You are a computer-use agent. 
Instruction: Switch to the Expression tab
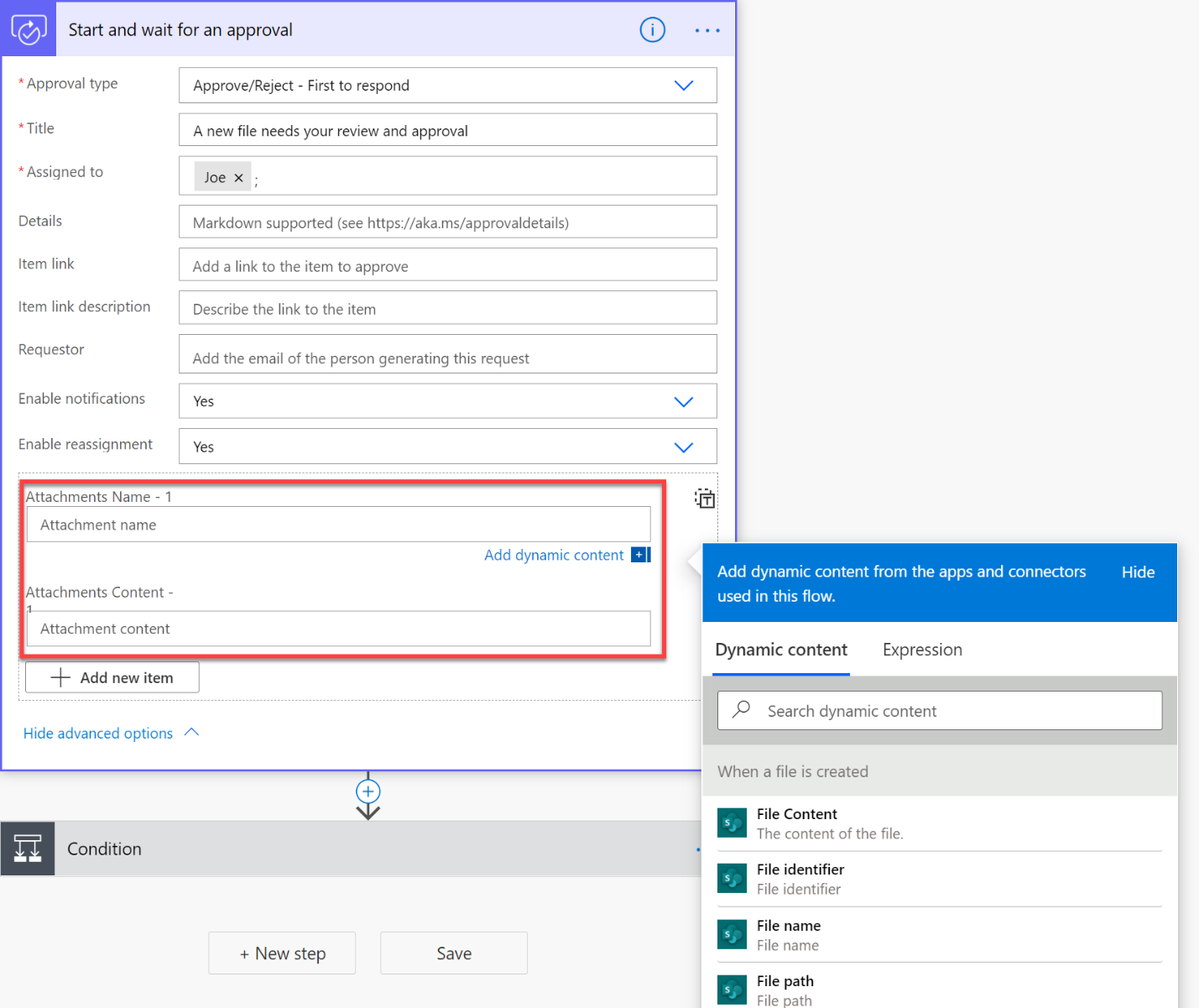pyautogui.click(x=922, y=650)
